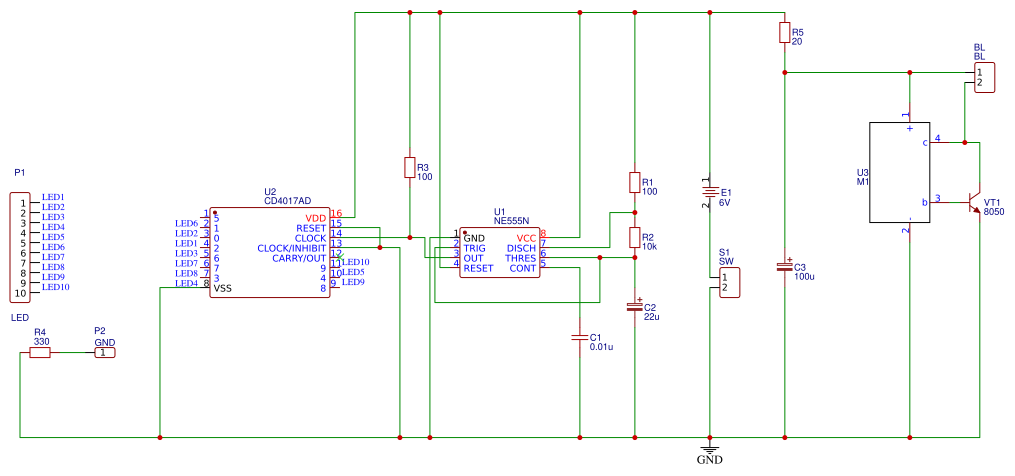This screenshot has width=1015, height=476.
Task: Click the U3 reference designator label
Action: (x=862, y=173)
